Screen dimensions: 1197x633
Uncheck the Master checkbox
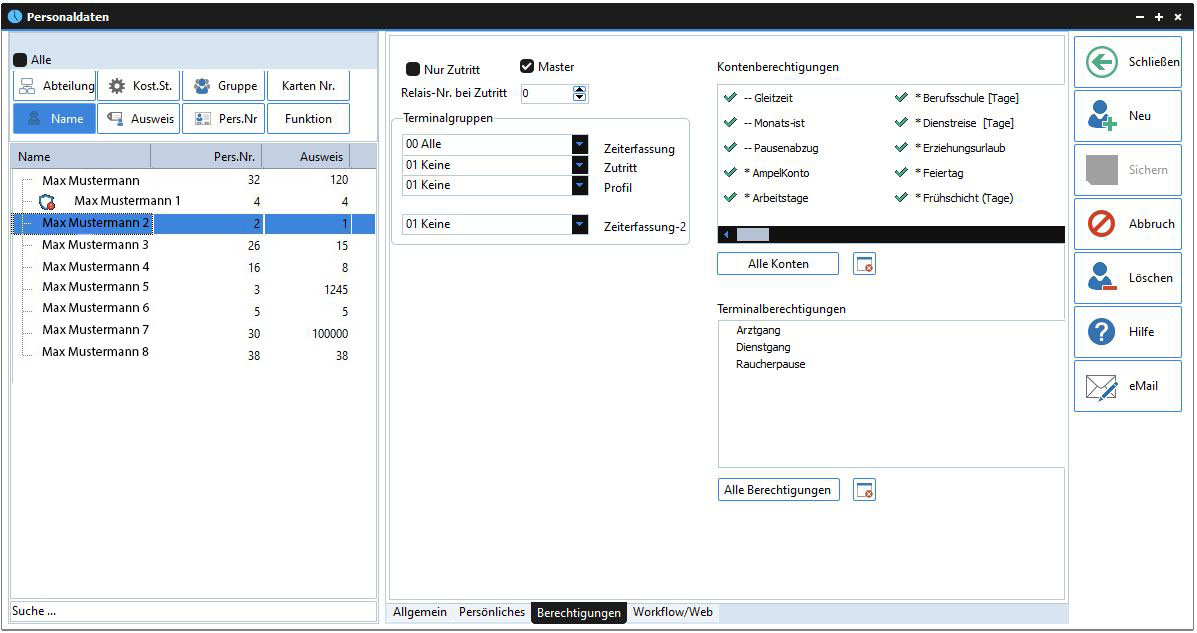527,67
